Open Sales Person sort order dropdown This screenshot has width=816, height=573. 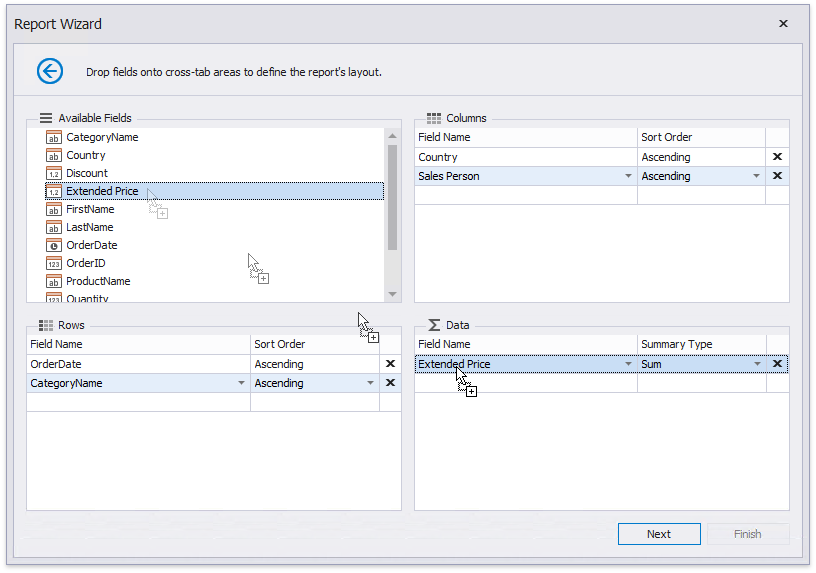(x=756, y=176)
